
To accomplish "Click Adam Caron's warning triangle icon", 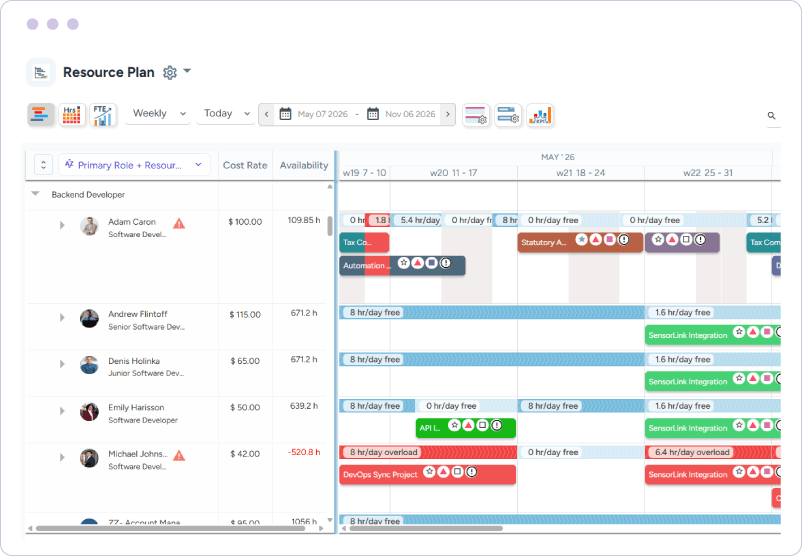I will [179, 224].
